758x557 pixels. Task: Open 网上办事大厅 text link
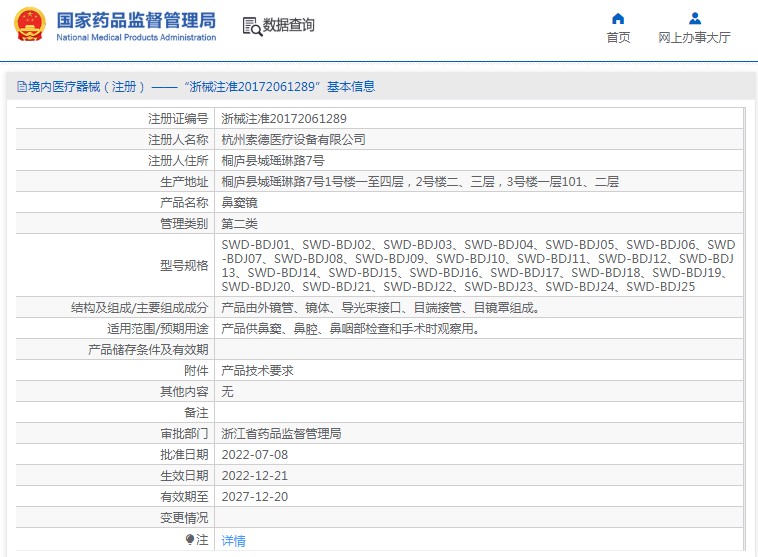coord(694,38)
